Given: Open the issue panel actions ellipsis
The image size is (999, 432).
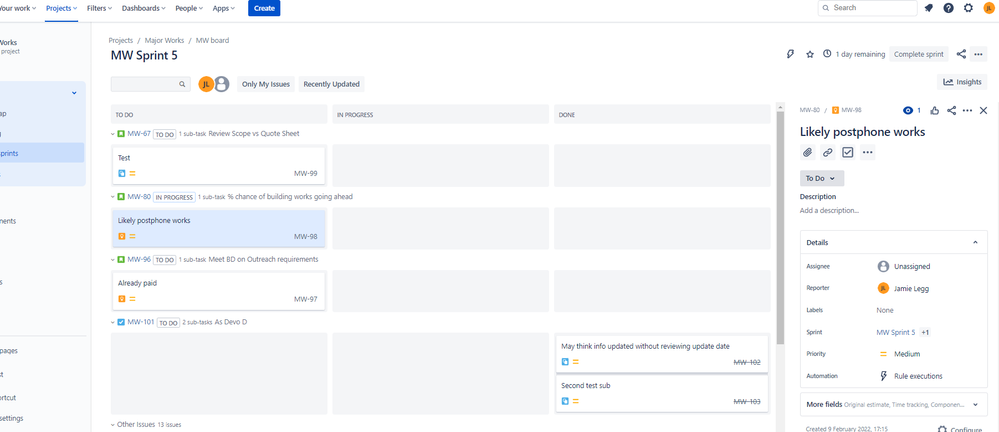Looking at the screenshot, I should pos(967,110).
